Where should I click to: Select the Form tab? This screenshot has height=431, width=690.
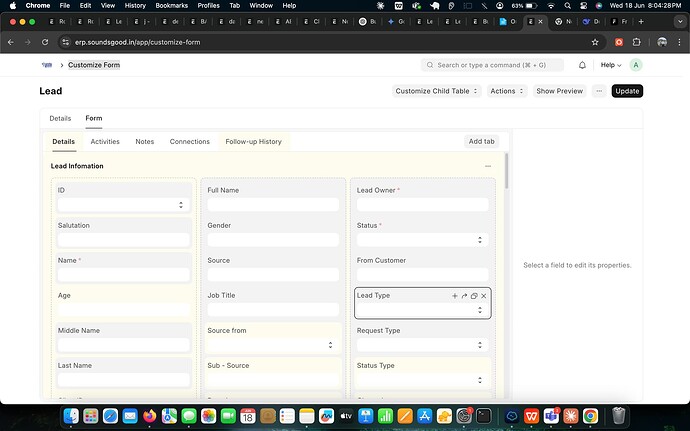[x=94, y=118]
